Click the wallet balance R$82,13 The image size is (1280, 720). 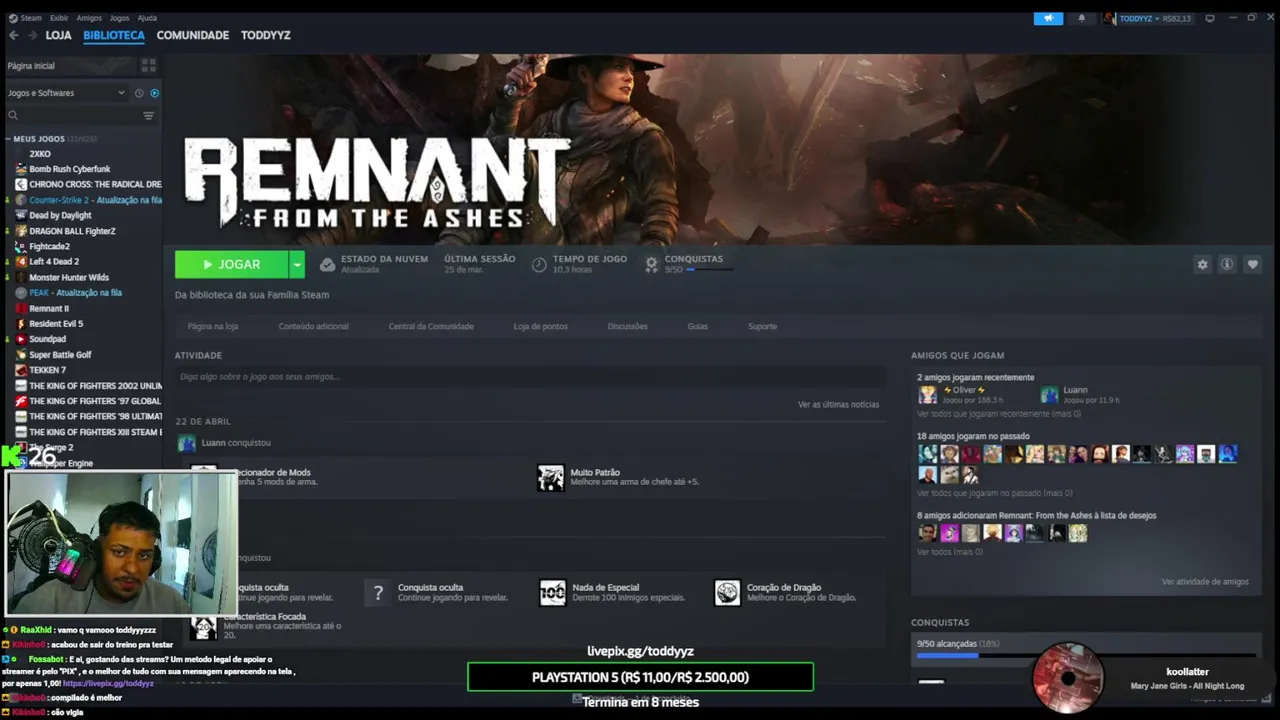coord(1177,18)
